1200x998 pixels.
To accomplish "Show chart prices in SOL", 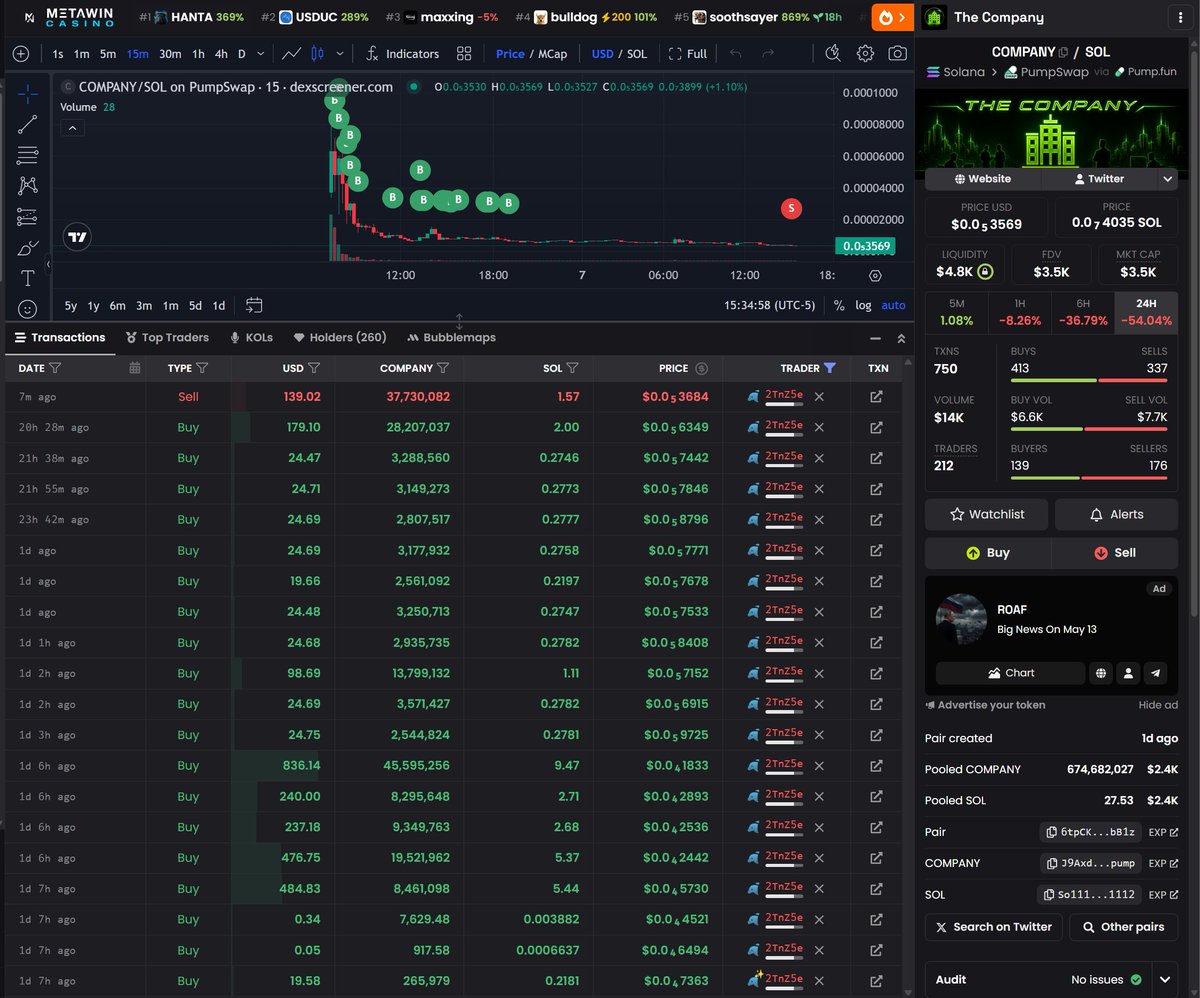I will coord(637,54).
